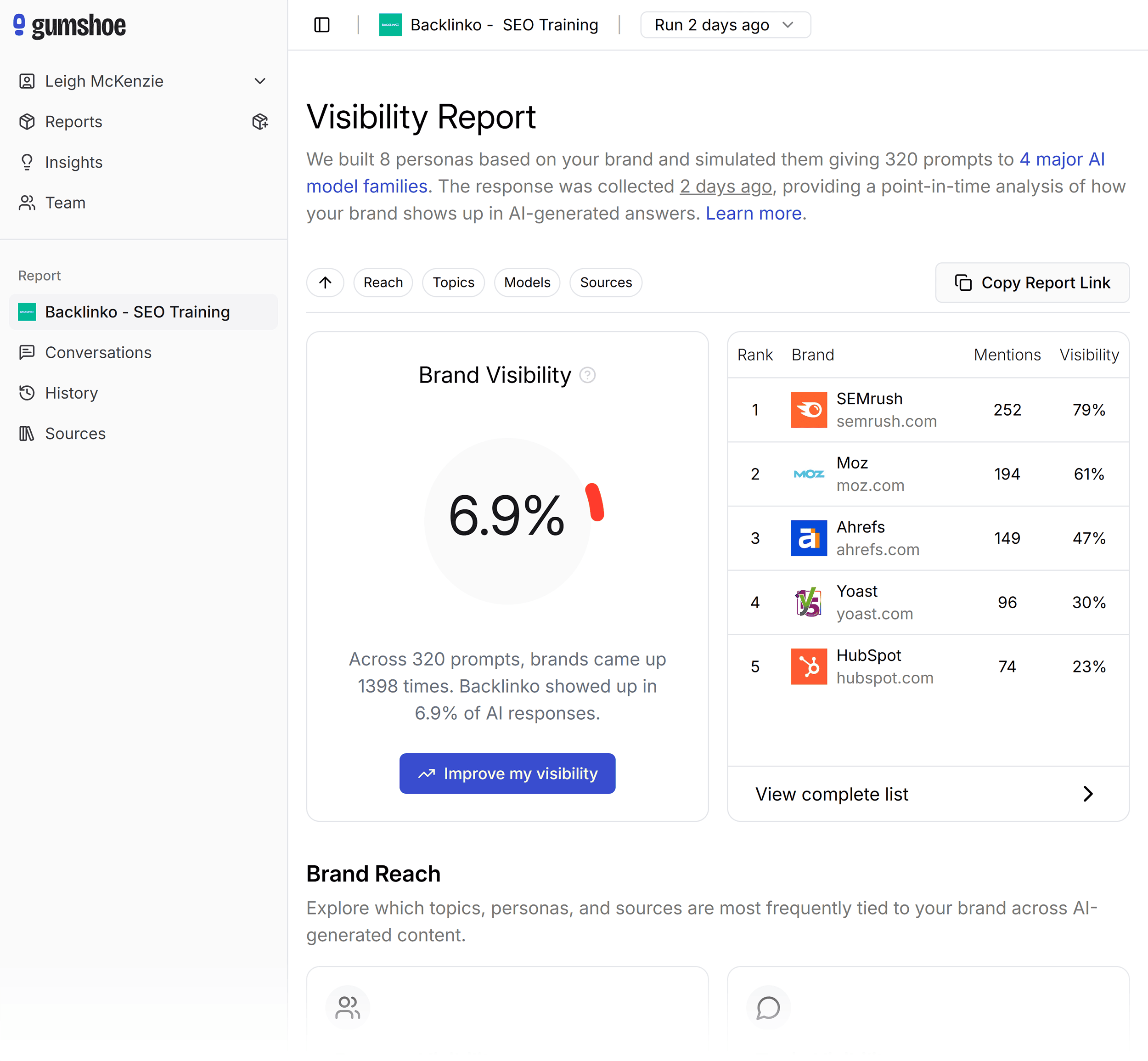Follow the Learn more link
Screen dimensions: 1148x1061
pyautogui.click(x=753, y=214)
